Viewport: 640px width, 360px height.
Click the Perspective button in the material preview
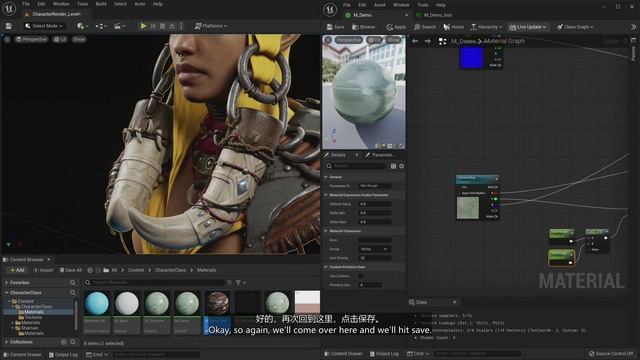point(349,40)
